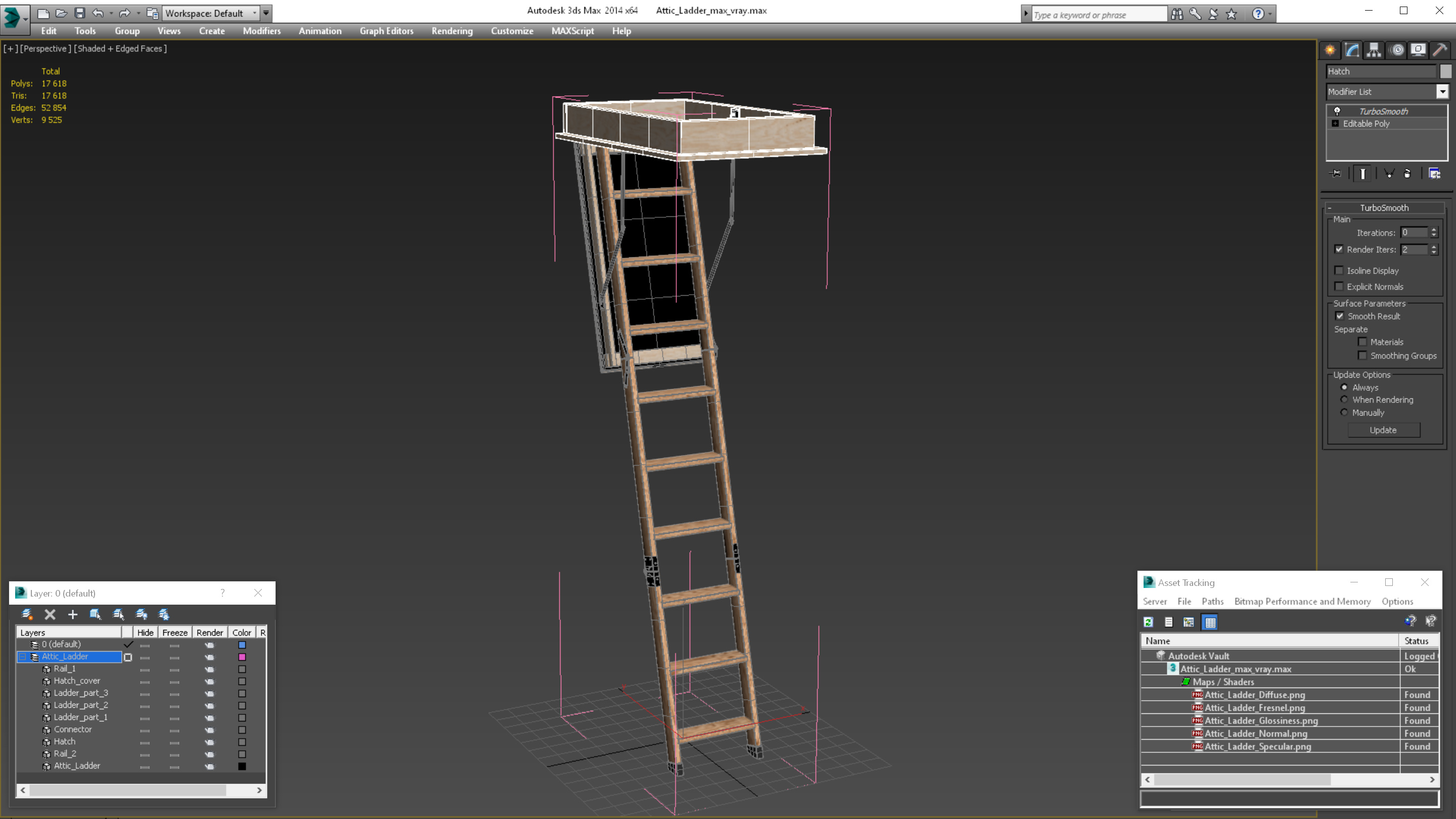The width and height of the screenshot is (1456, 819).
Task: Select the Always update option
Action: click(1344, 387)
